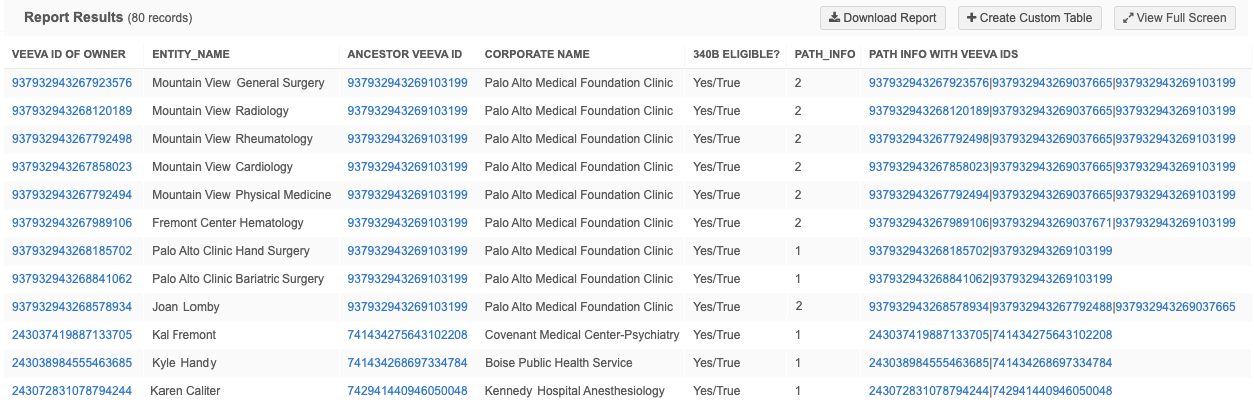Open path link for Palo Alto Clinic Hand Surgery
The width and height of the screenshot is (1254, 405).
990,251
